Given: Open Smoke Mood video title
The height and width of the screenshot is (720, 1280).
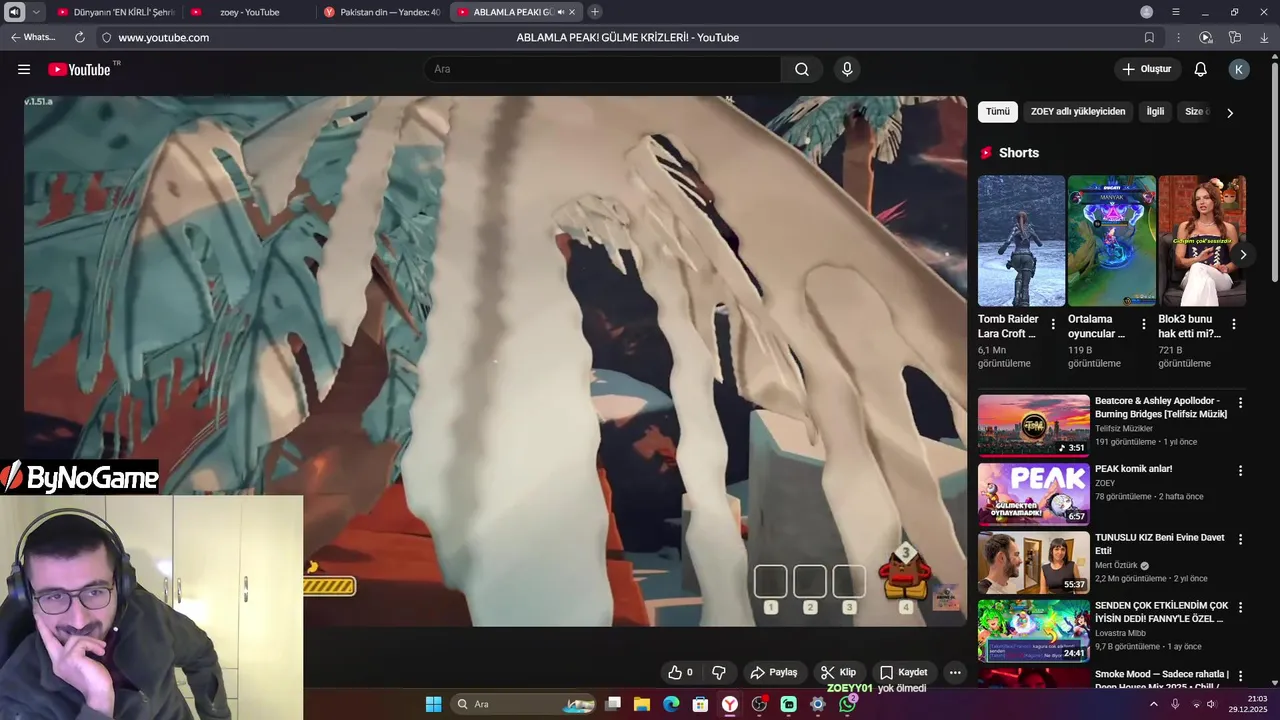Looking at the screenshot, I should click(1161, 680).
